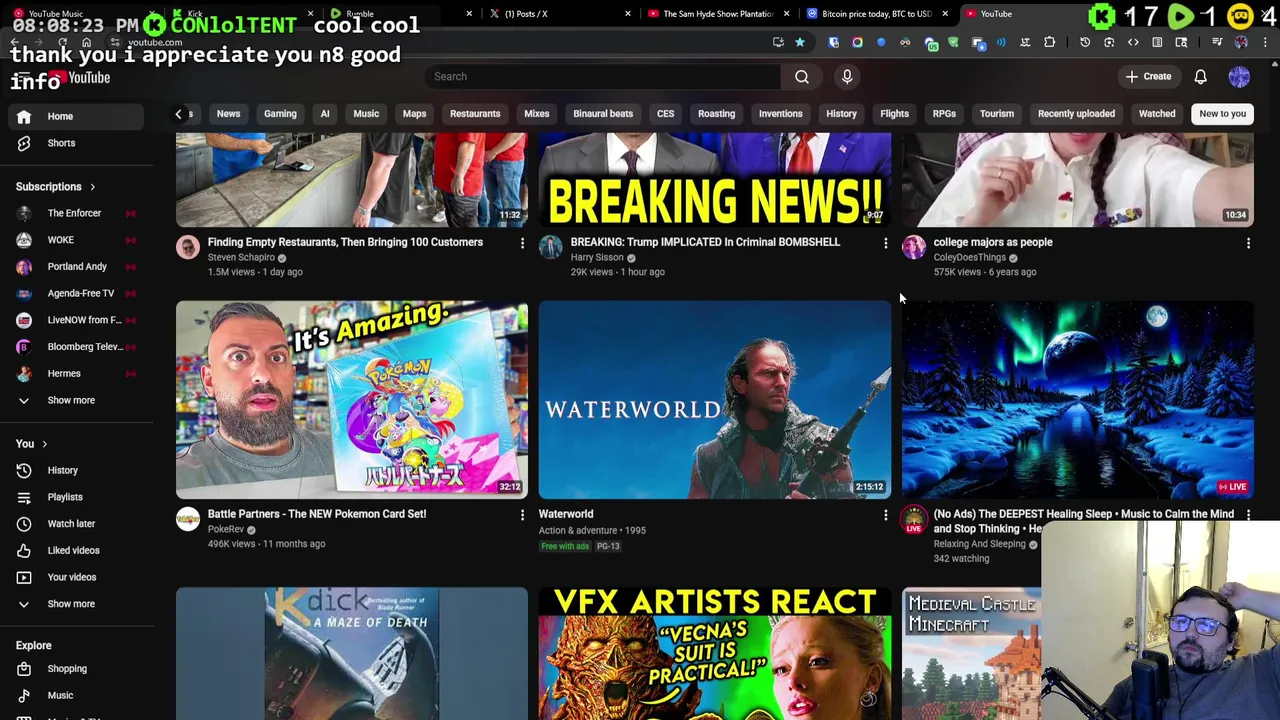The width and height of the screenshot is (1280, 720).
Task: Play the Battle Partners Pokemon thumbnail
Action: pyautogui.click(x=352, y=400)
